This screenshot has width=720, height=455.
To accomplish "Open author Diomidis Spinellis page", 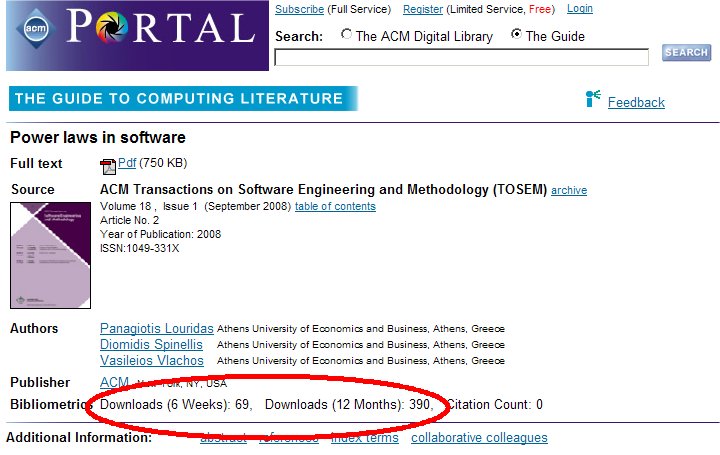I will pyautogui.click(x=151, y=344).
